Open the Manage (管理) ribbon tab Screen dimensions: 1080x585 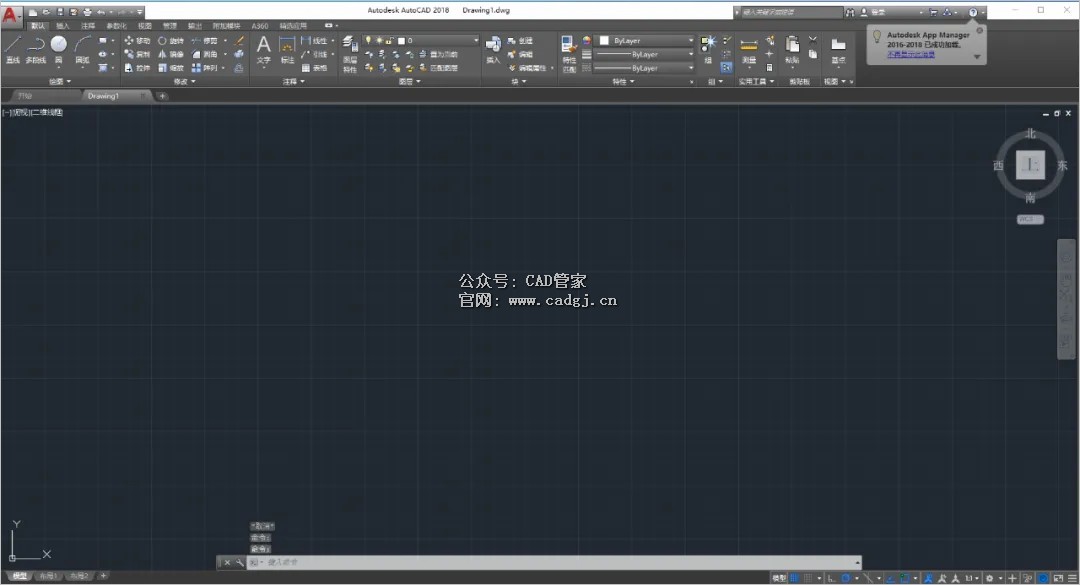[169, 26]
